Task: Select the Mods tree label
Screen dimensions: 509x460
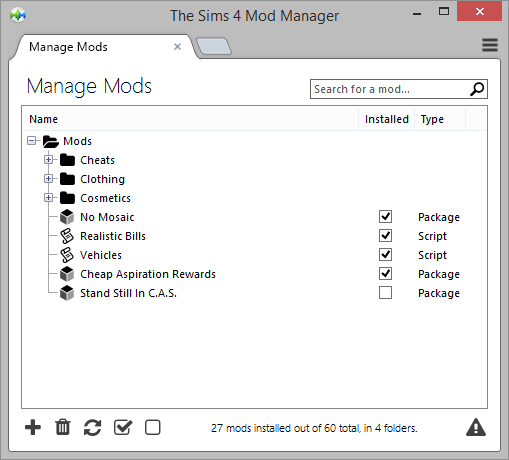Action: 77,141
